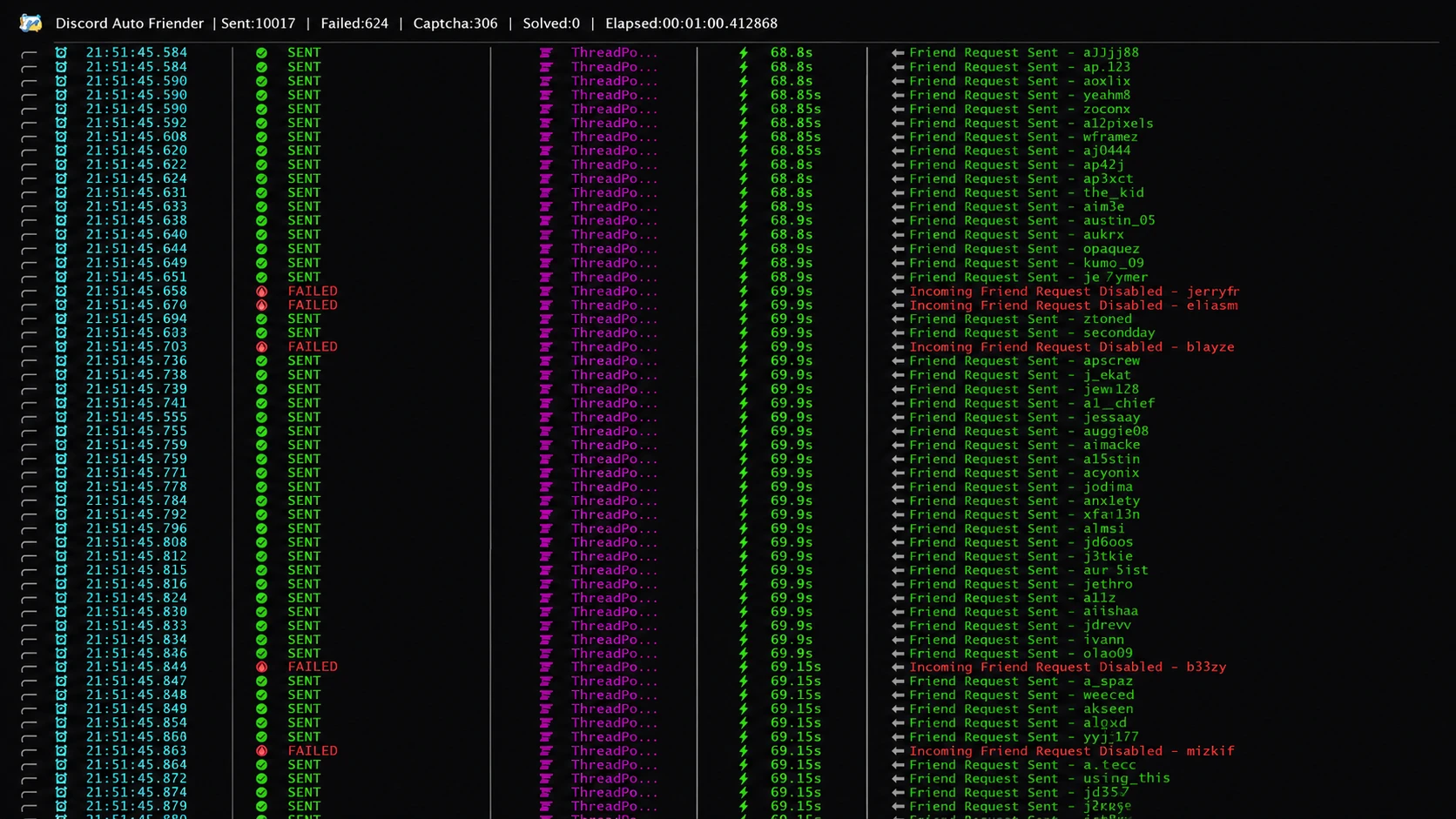Click the clock icon in the a1_chief row

coord(61,403)
